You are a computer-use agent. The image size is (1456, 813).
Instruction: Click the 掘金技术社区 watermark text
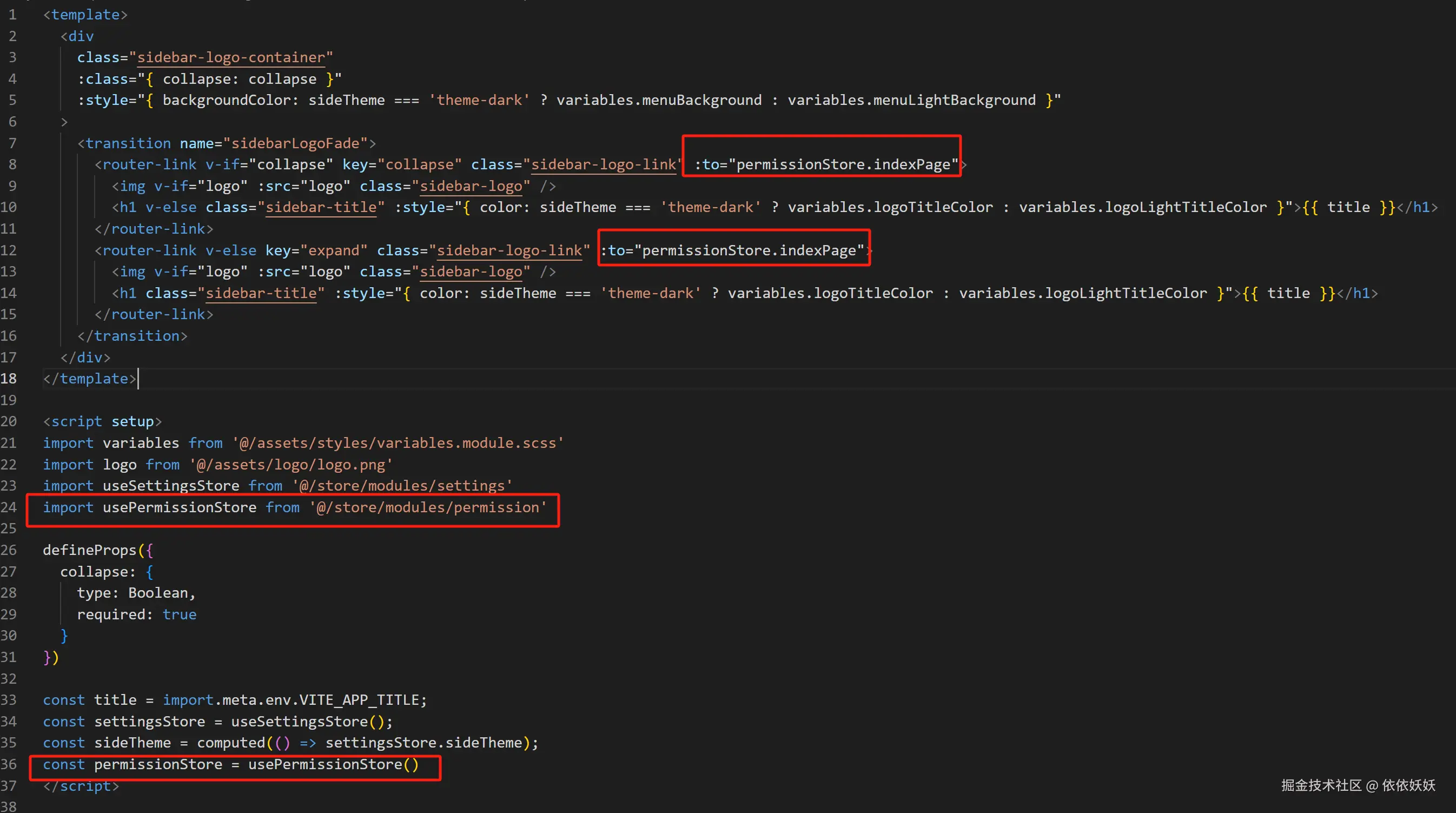1321,785
